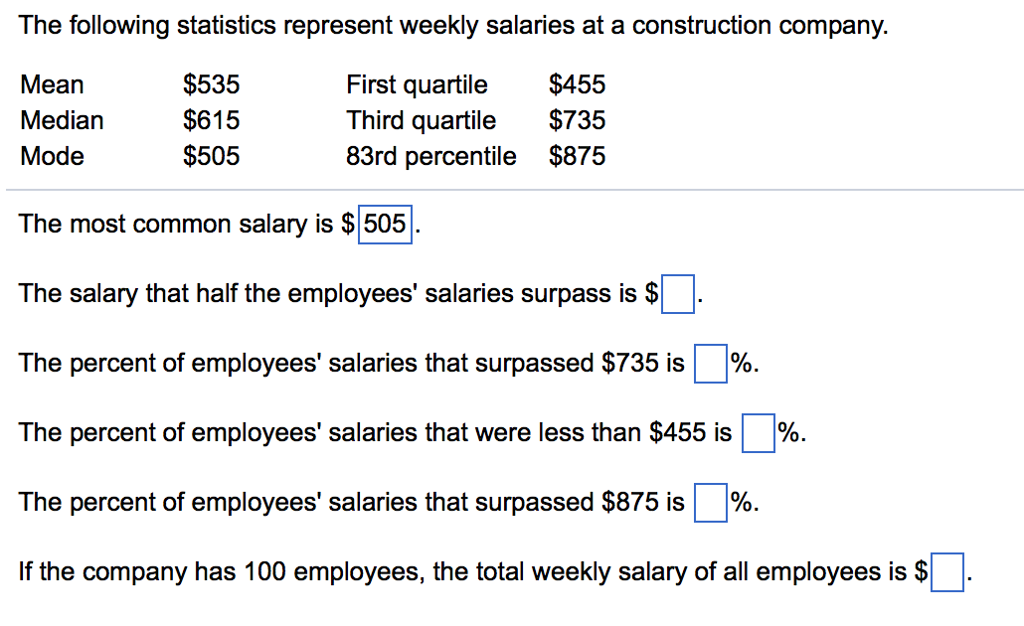Select the Mean row label
Image resolution: width=1024 pixels, height=626 pixels.
tap(51, 84)
